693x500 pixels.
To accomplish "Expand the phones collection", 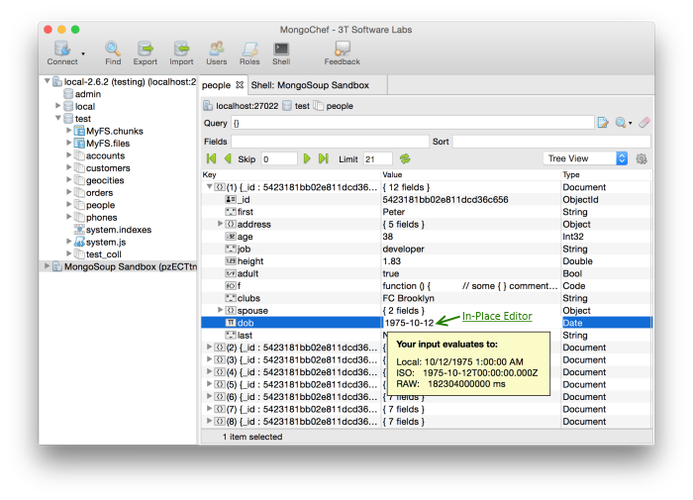I will click(69, 217).
